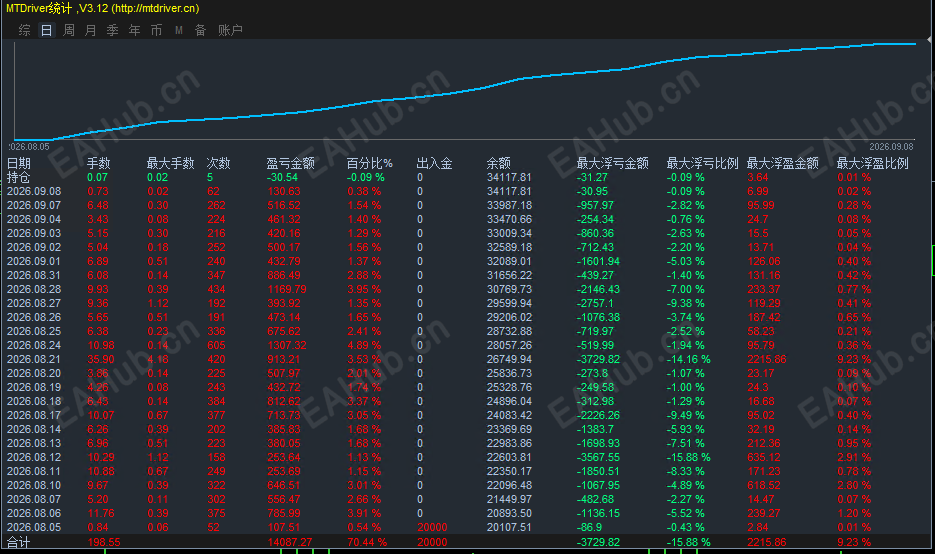Select the M tab
This screenshot has width=935, height=554.
[x=179, y=30]
